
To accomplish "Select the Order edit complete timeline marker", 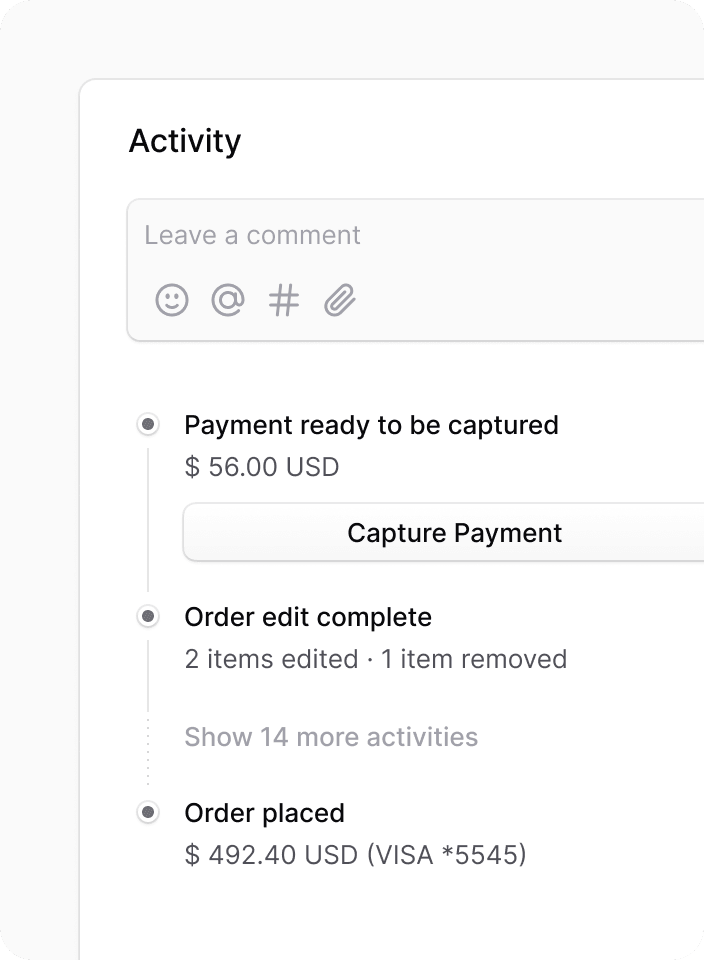I will coord(148,617).
